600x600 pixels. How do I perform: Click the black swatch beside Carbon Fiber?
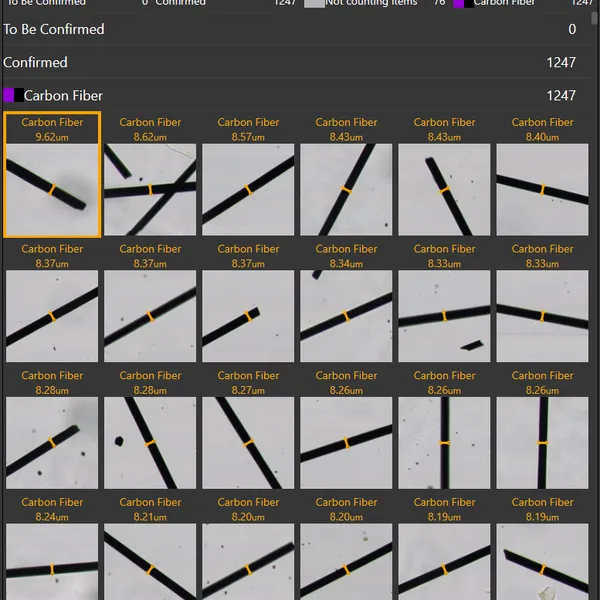click(x=18, y=95)
